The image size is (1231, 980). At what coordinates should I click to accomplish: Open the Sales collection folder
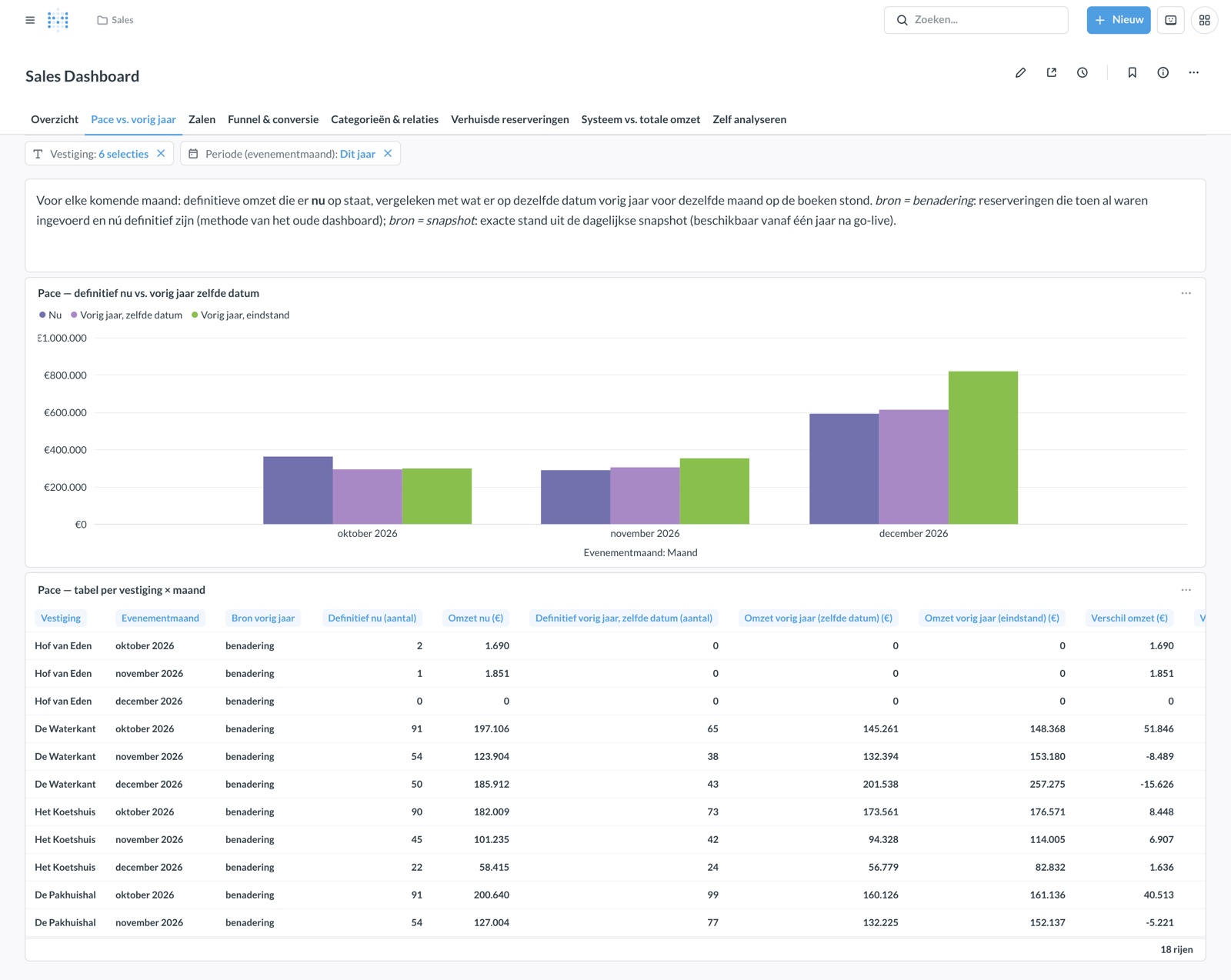point(115,20)
